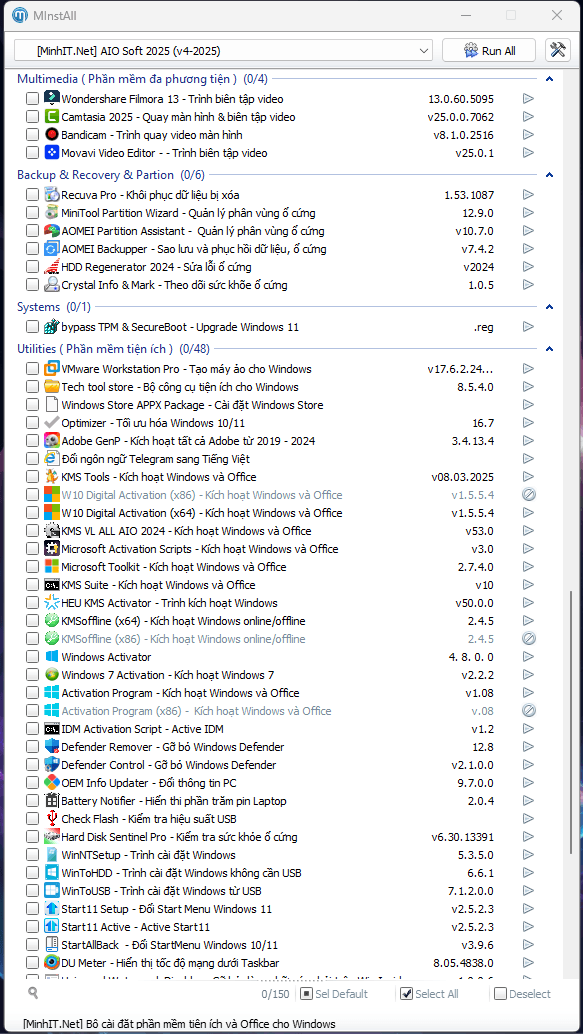Click the VMware Workstation Pro icon
Screen dimensions: 583x1034
(x=51, y=369)
